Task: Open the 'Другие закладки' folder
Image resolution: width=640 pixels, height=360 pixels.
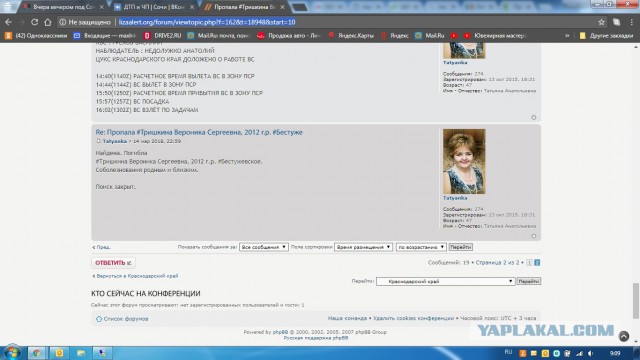Action: point(606,36)
